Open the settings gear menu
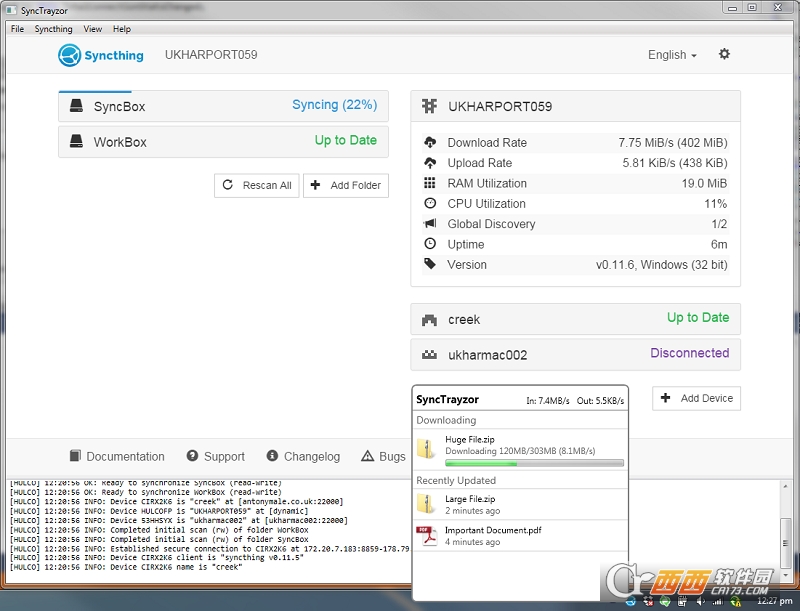This screenshot has width=800, height=611. tap(724, 54)
